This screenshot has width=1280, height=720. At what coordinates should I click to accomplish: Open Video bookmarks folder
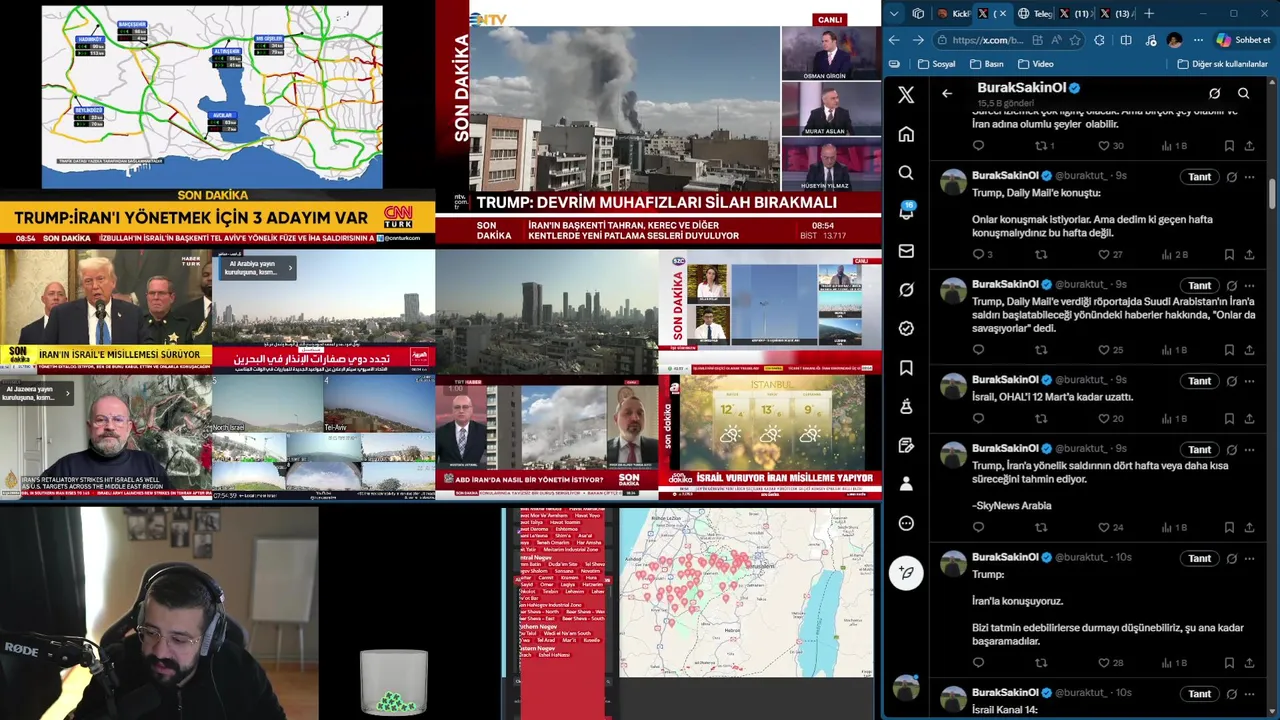click(1036, 64)
